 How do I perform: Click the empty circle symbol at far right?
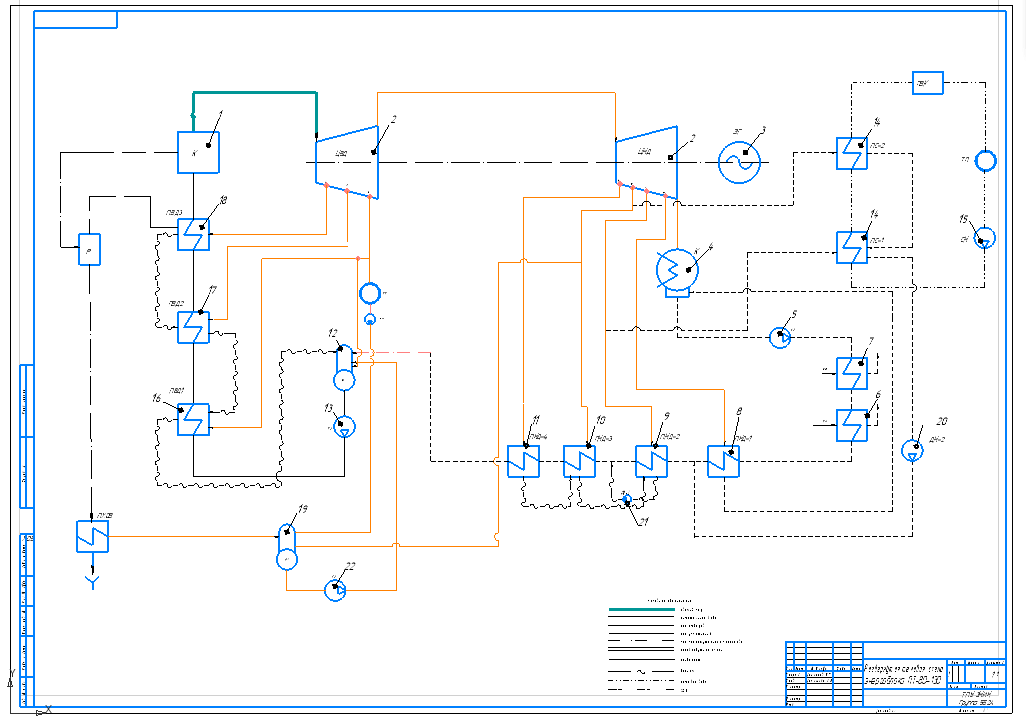(985, 161)
